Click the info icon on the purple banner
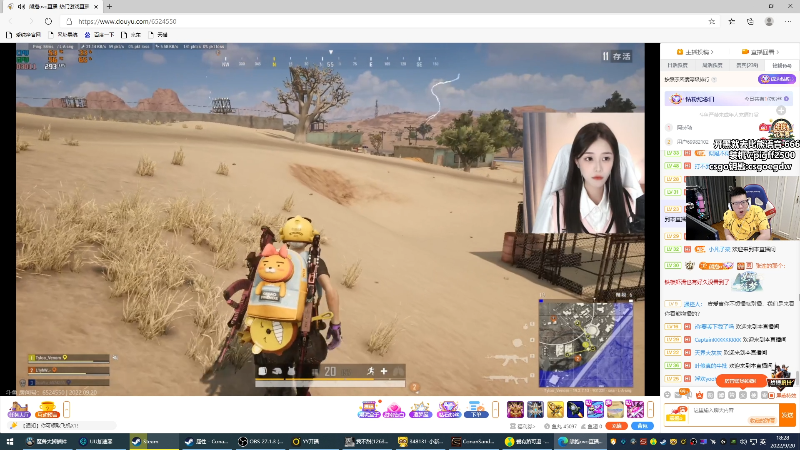 pyautogui.click(x=786, y=99)
